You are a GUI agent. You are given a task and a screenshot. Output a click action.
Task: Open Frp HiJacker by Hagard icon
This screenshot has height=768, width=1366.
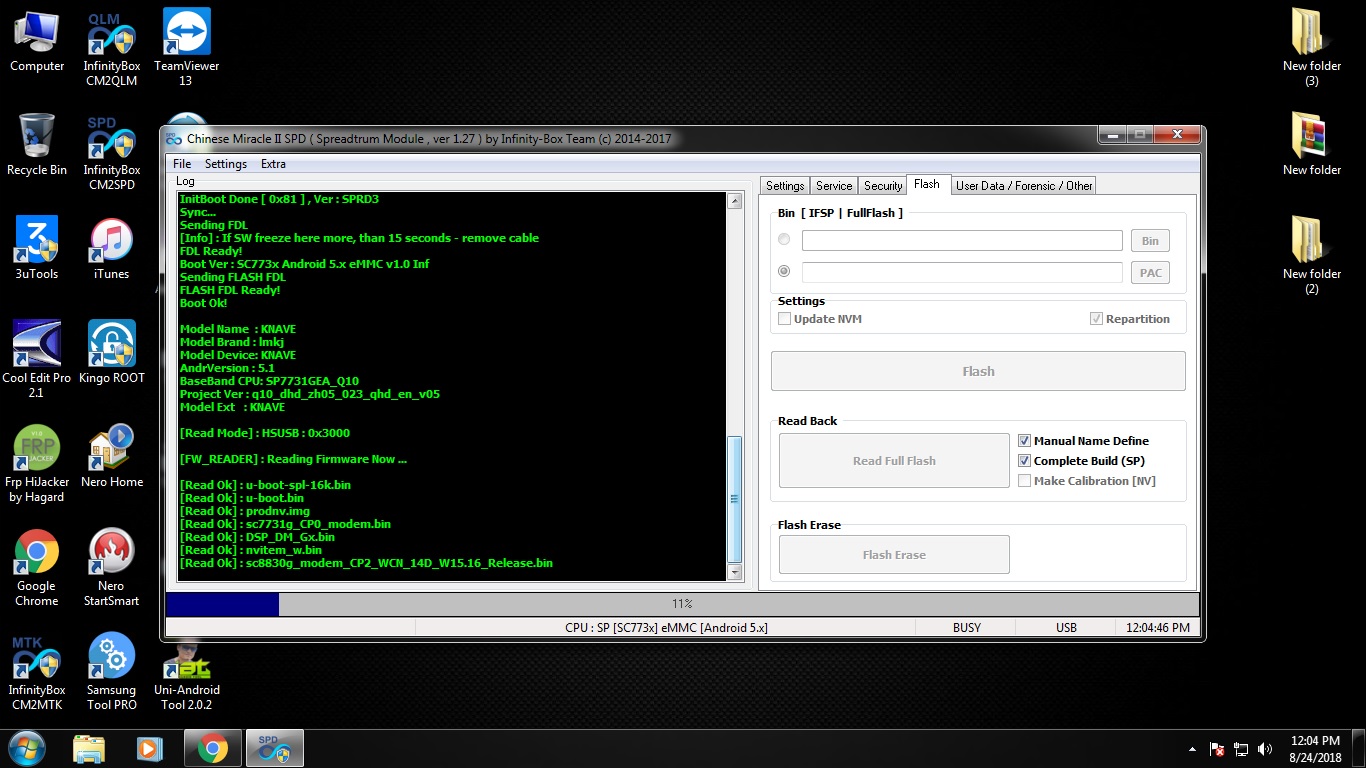click(x=37, y=464)
